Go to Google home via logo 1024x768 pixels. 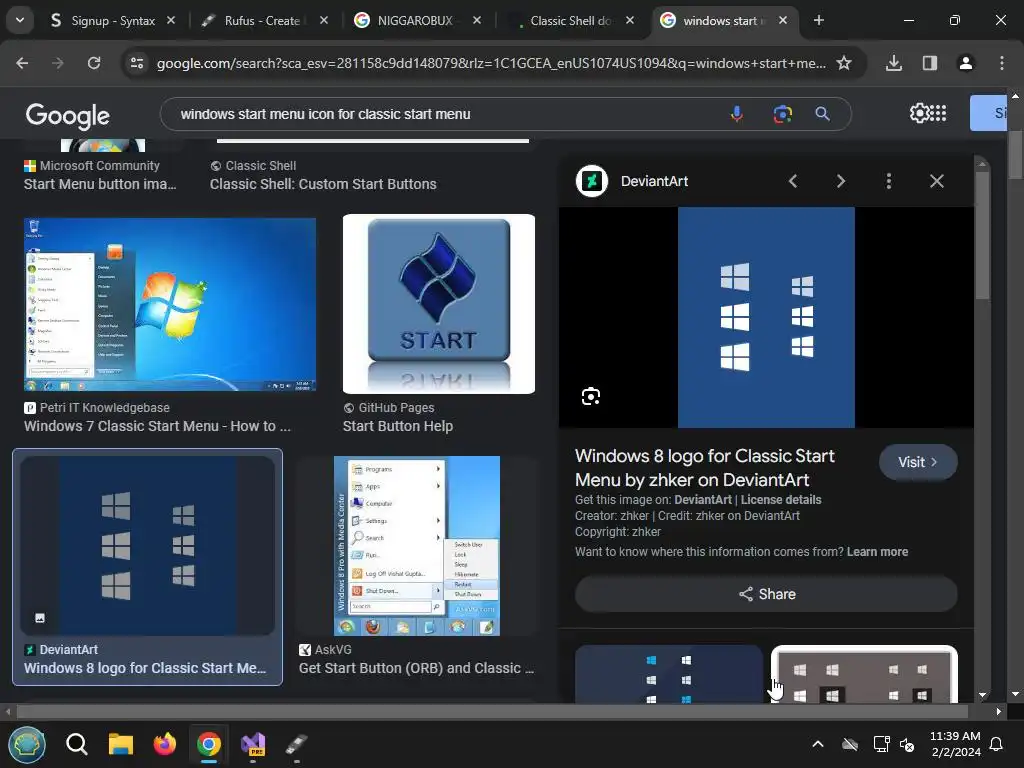pos(67,115)
